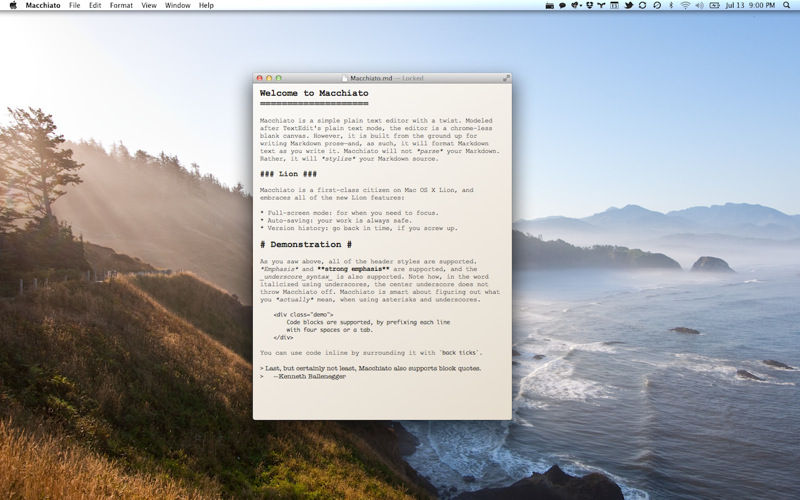Viewport: 800px width, 500px height.
Task: Click the Twitter bird menu bar icon
Action: pos(629,5)
